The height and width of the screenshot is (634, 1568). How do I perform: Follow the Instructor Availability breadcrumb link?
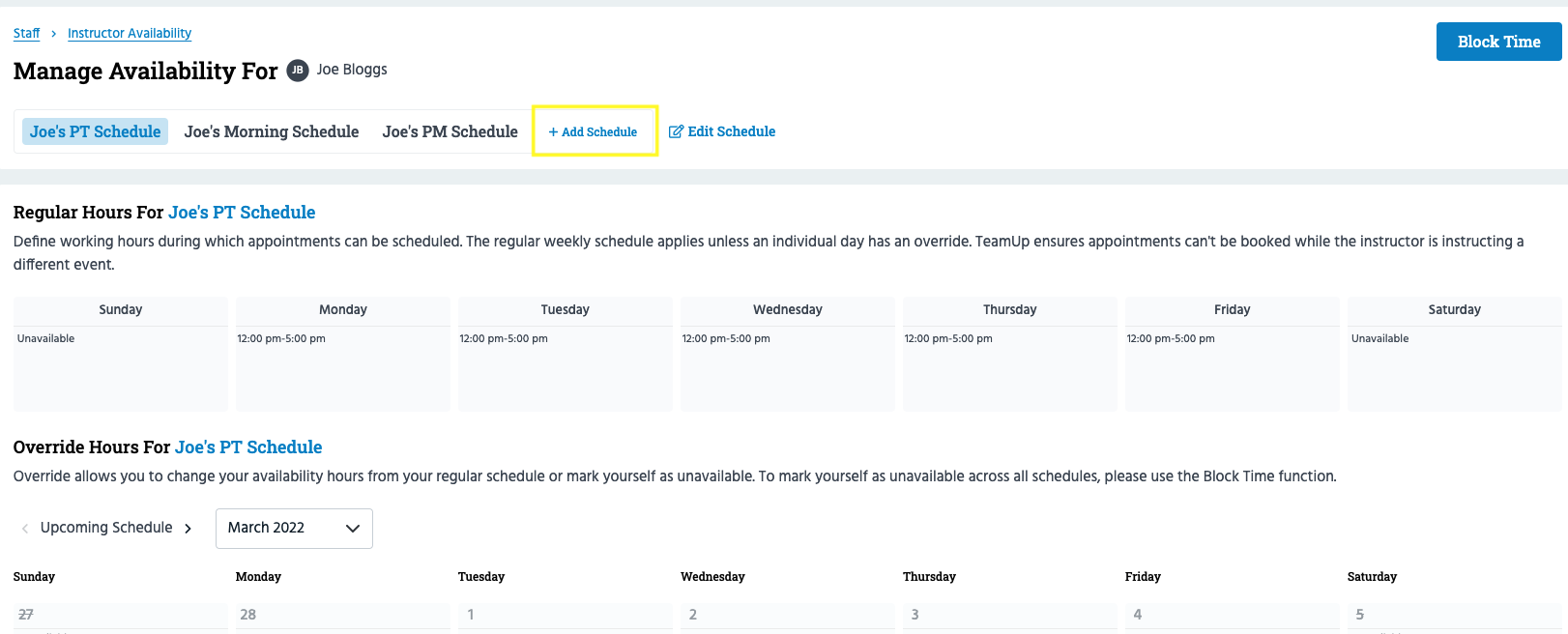point(130,34)
